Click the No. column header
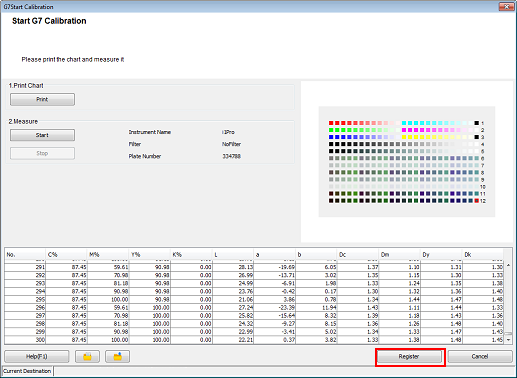517x378 pixels. [25, 254]
